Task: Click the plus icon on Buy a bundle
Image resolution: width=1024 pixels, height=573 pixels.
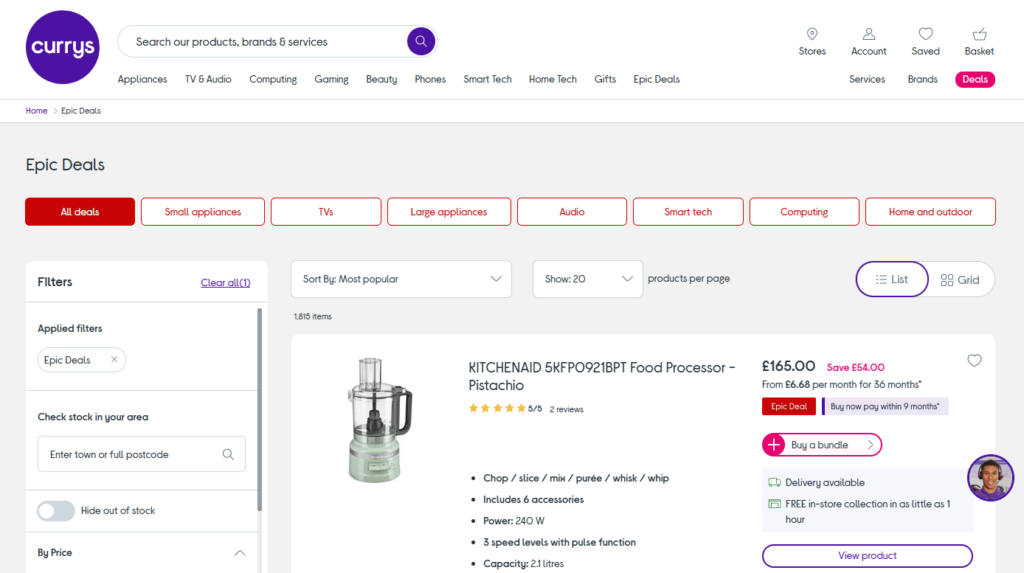Action: coord(774,445)
